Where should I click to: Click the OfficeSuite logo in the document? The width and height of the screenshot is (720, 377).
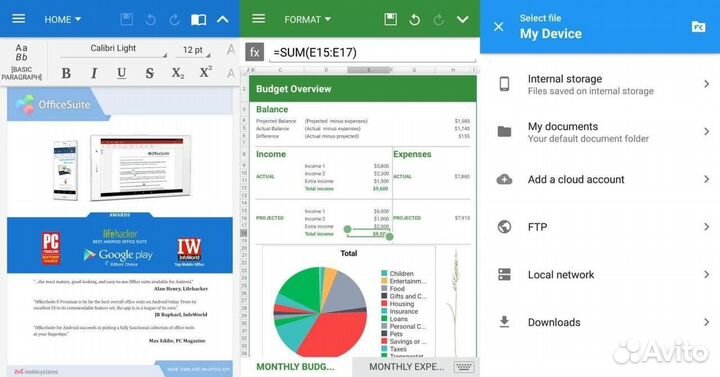[53, 105]
